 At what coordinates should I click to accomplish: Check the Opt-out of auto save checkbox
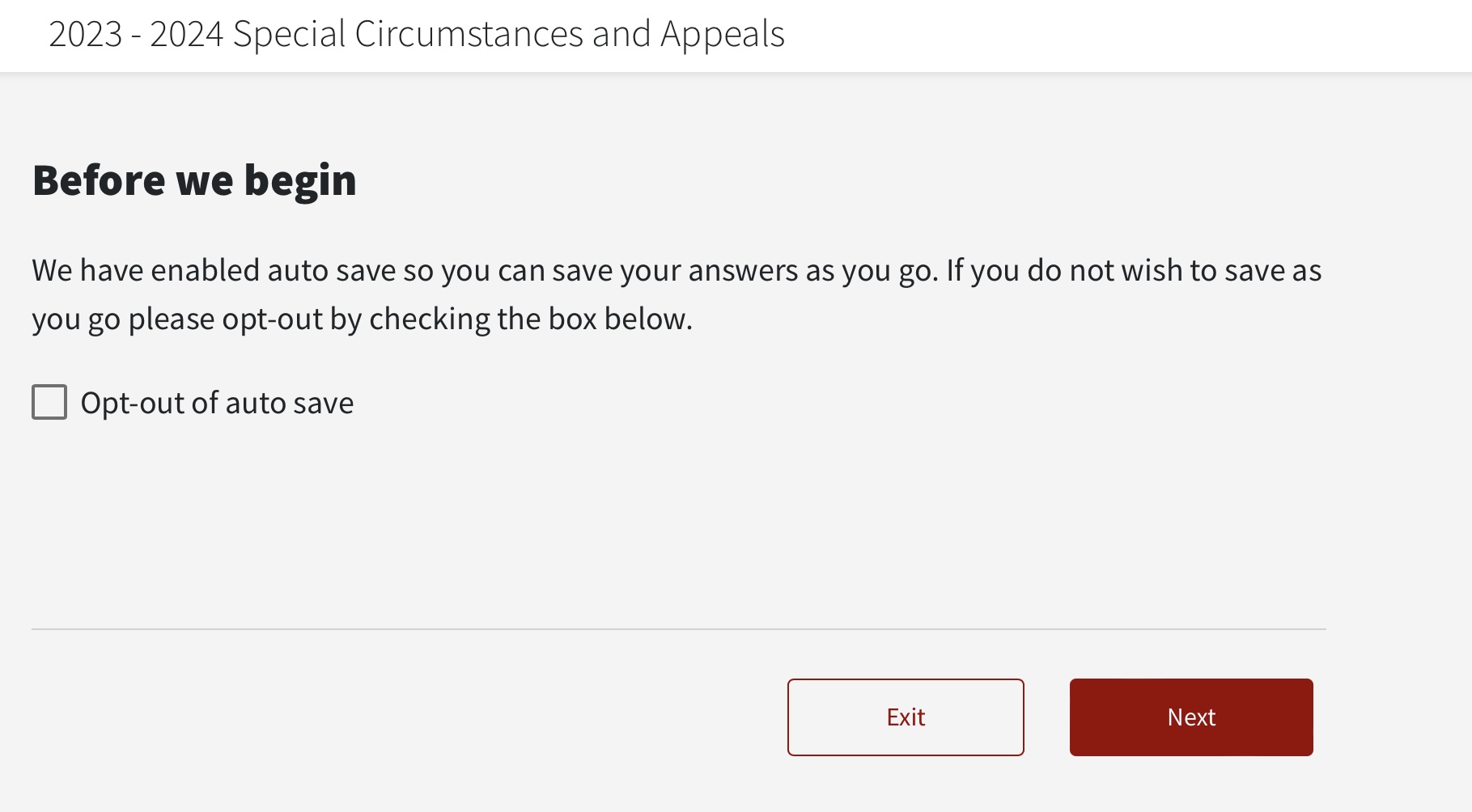tap(49, 402)
